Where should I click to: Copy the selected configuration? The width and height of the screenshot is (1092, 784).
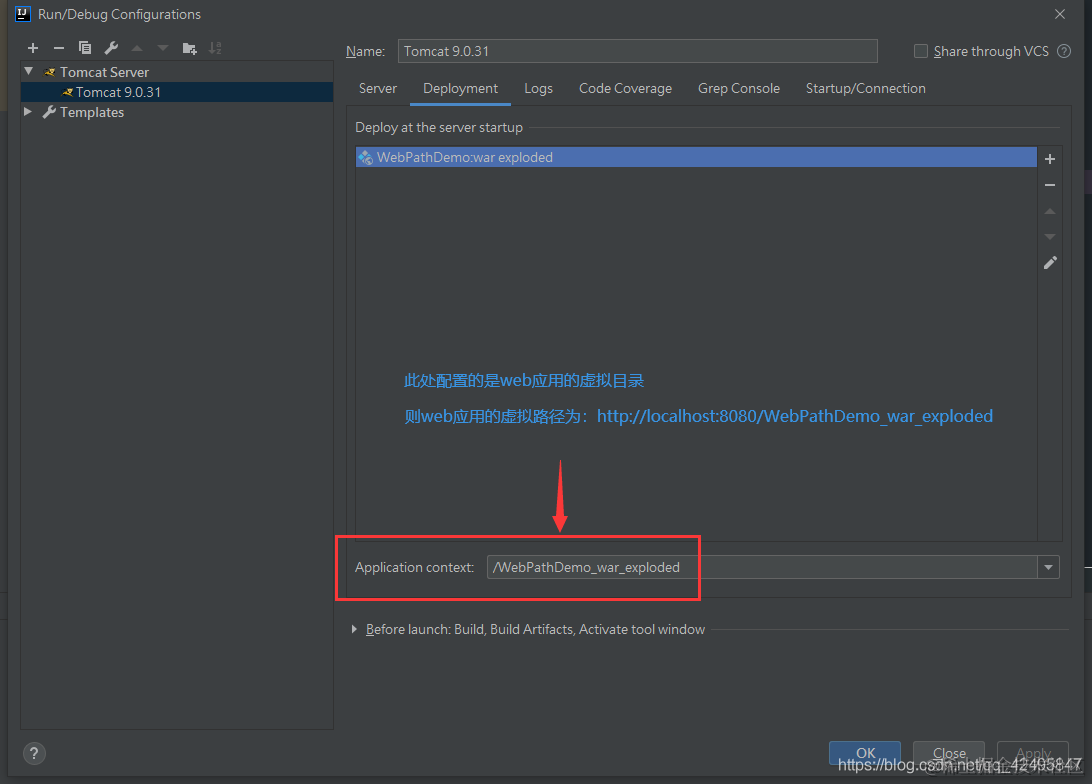point(85,48)
